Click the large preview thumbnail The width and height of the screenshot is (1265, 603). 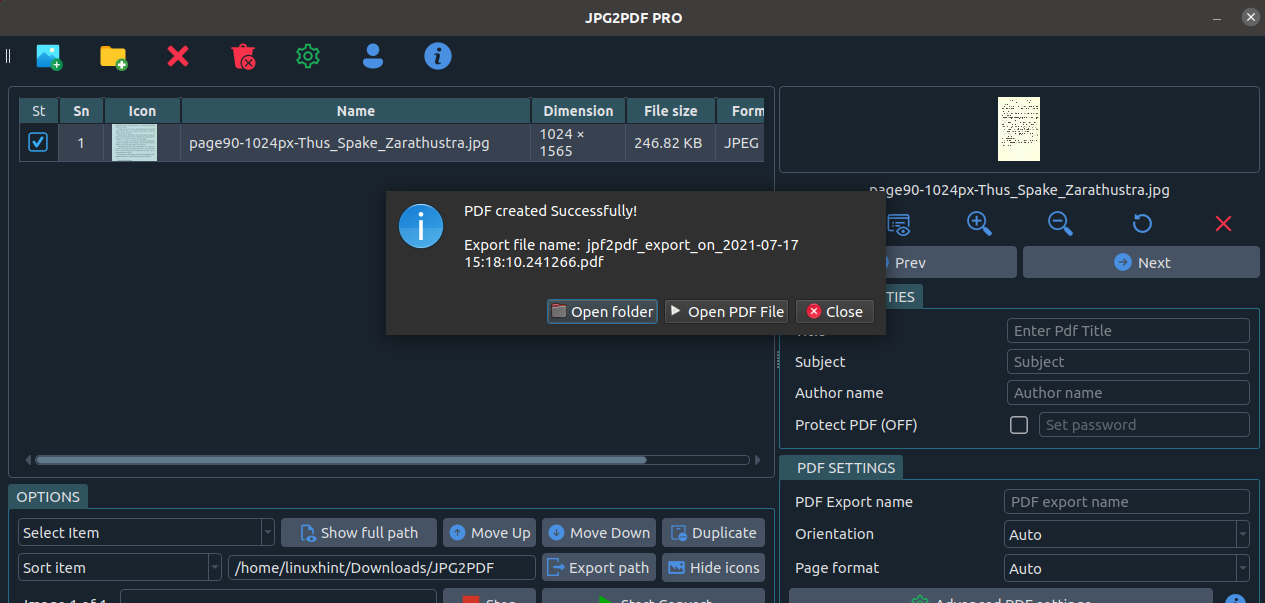coord(1019,129)
